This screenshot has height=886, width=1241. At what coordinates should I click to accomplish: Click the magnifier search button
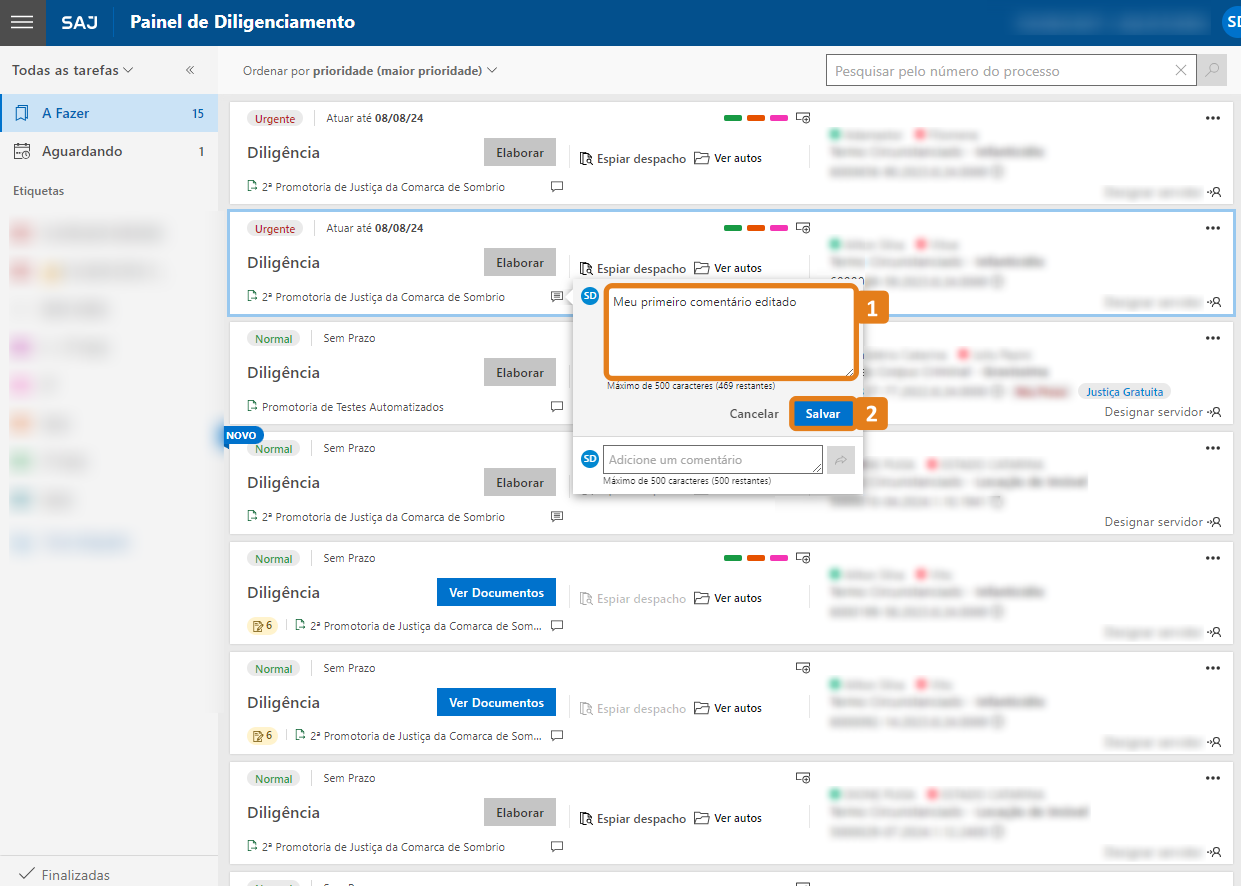pyautogui.click(x=1212, y=71)
